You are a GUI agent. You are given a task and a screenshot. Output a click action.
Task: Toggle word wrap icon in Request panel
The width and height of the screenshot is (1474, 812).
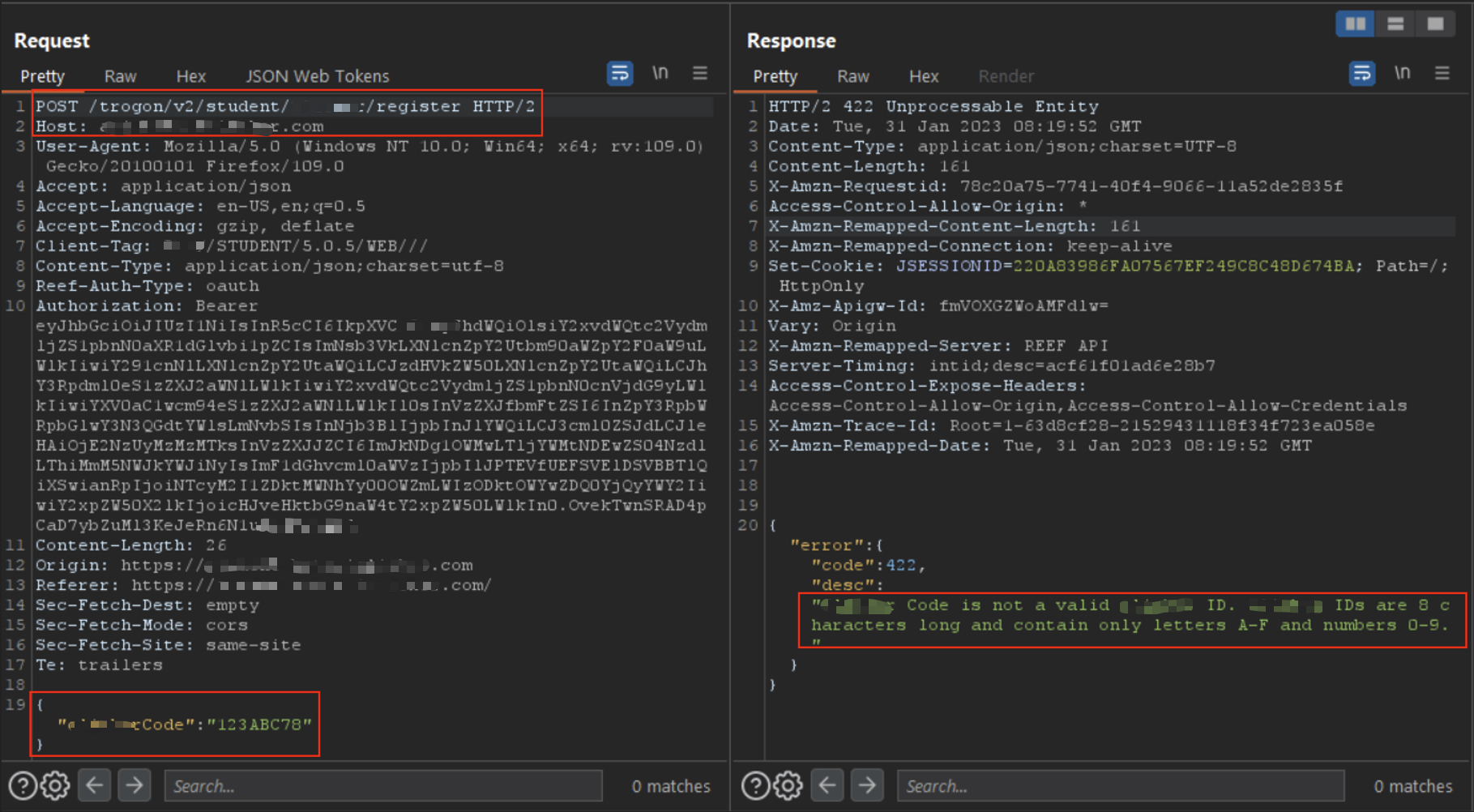619,74
